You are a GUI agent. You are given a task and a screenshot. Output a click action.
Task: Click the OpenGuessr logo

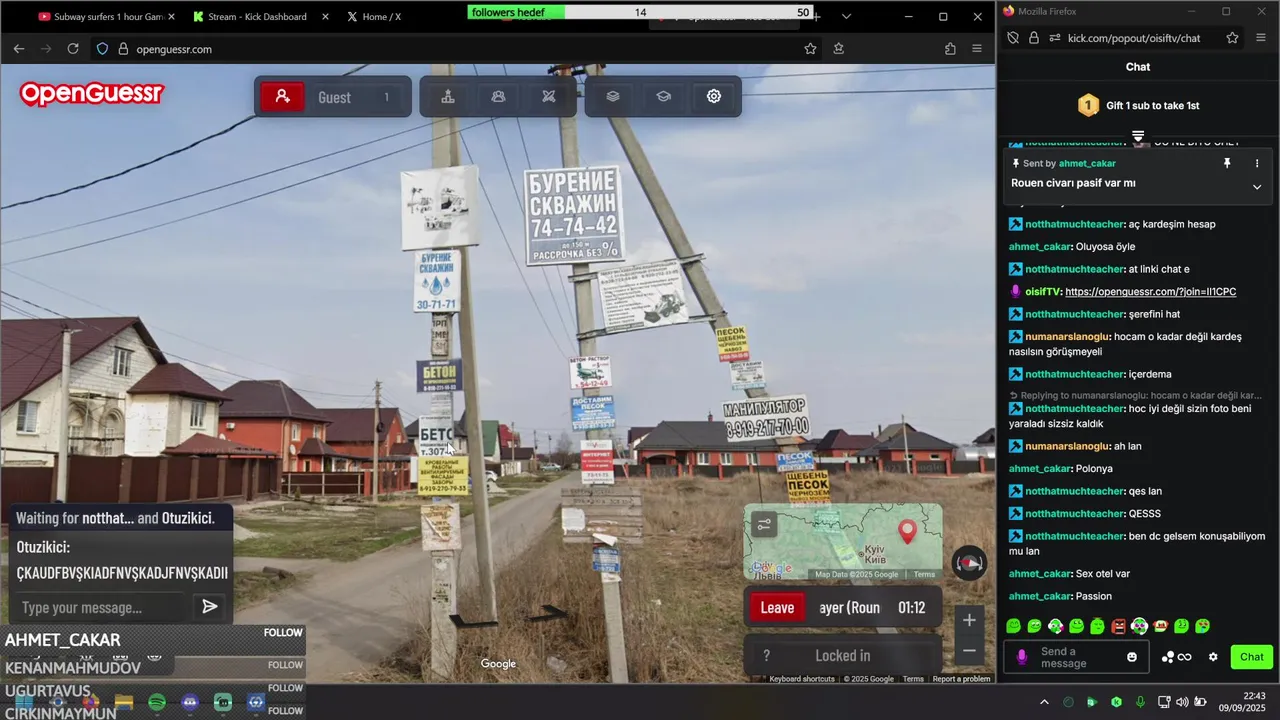(91, 94)
